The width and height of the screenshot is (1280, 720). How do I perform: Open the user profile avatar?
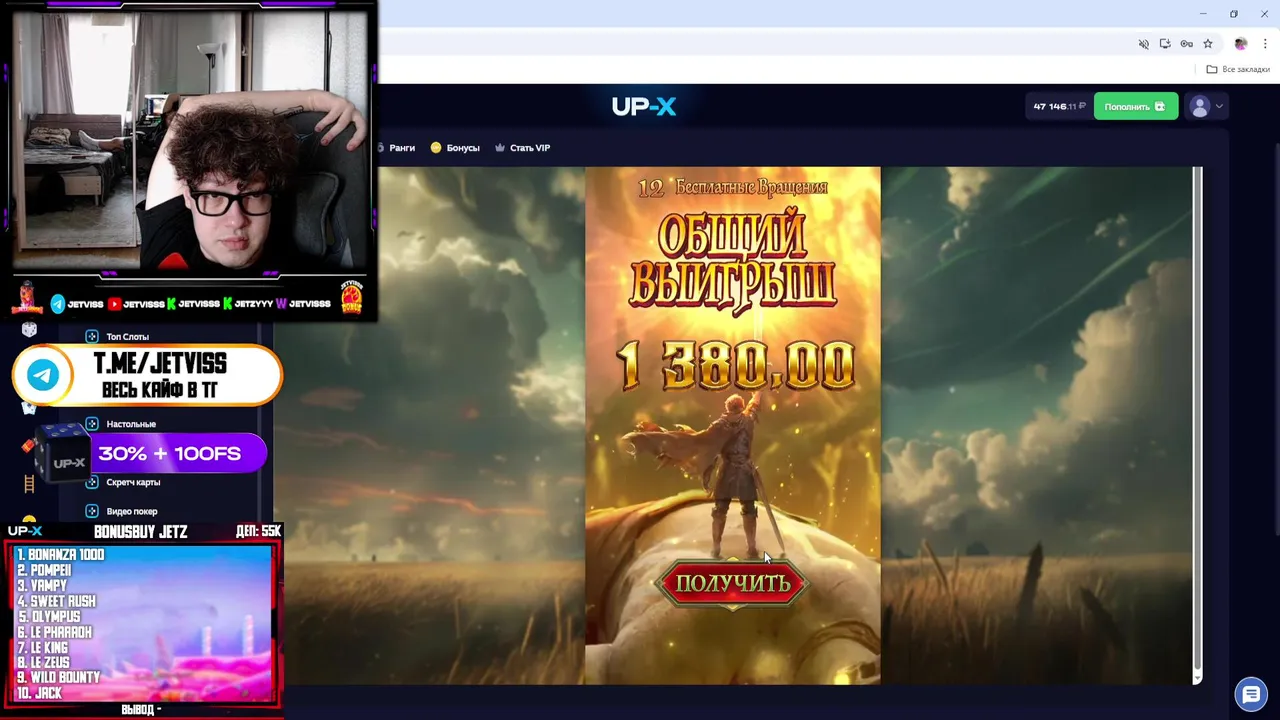pos(1200,106)
